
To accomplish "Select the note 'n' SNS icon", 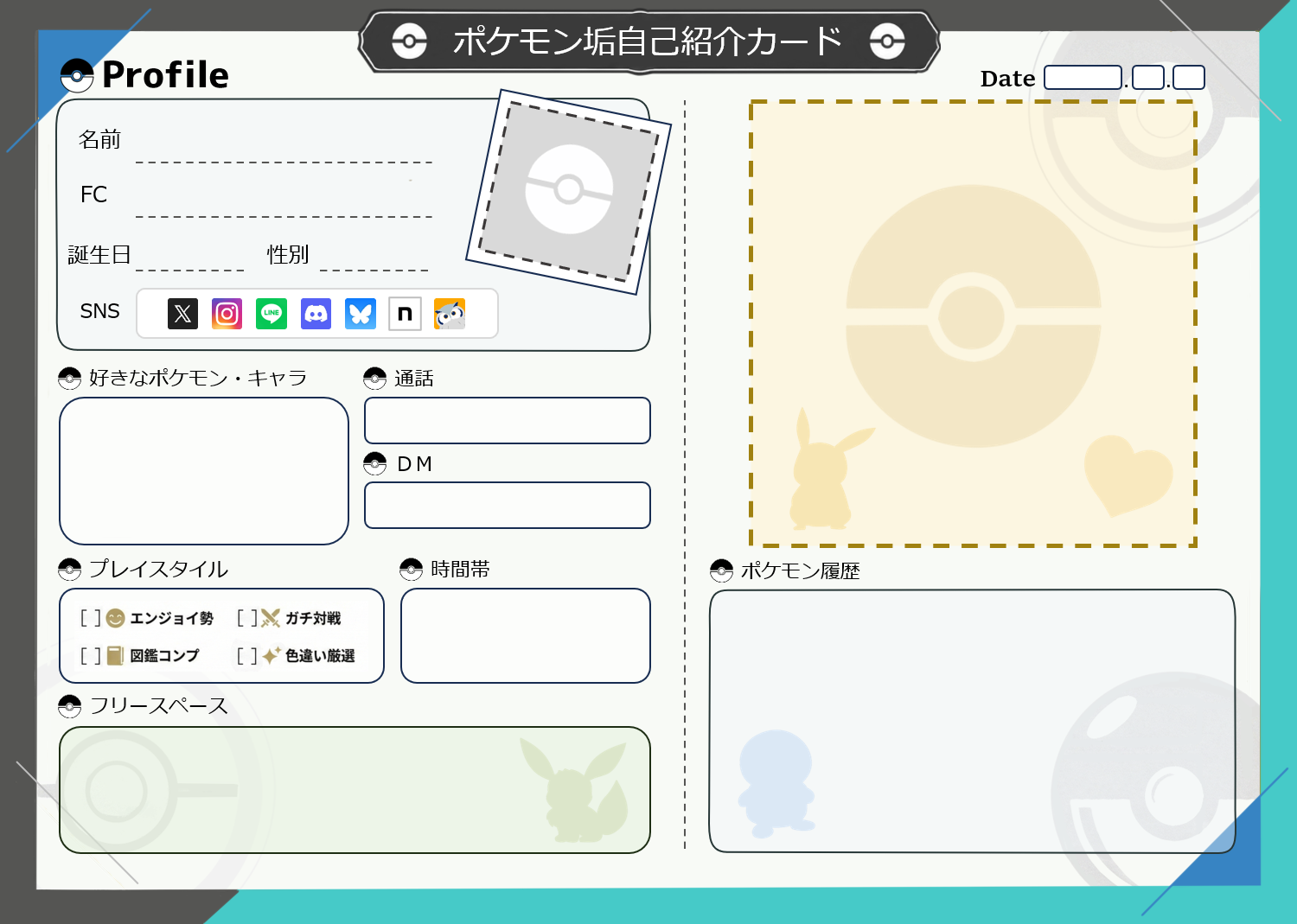I will tap(405, 314).
